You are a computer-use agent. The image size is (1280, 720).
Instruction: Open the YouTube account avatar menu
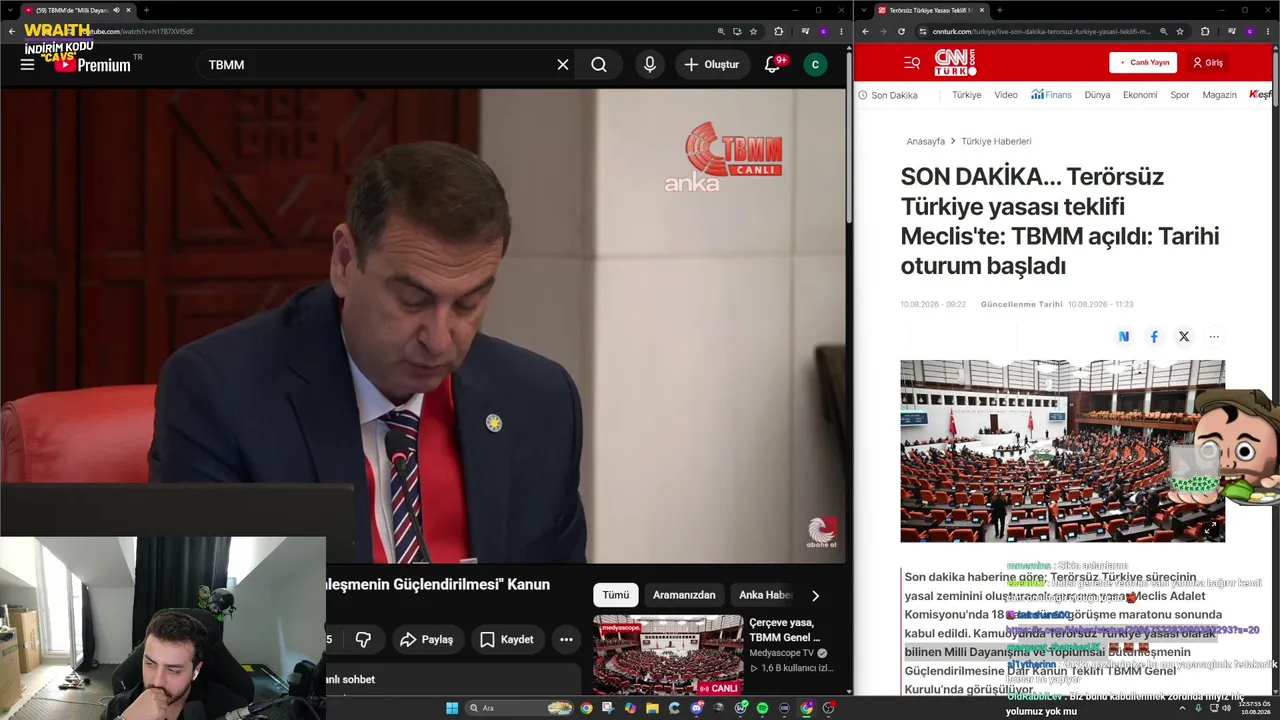pyautogui.click(x=815, y=65)
